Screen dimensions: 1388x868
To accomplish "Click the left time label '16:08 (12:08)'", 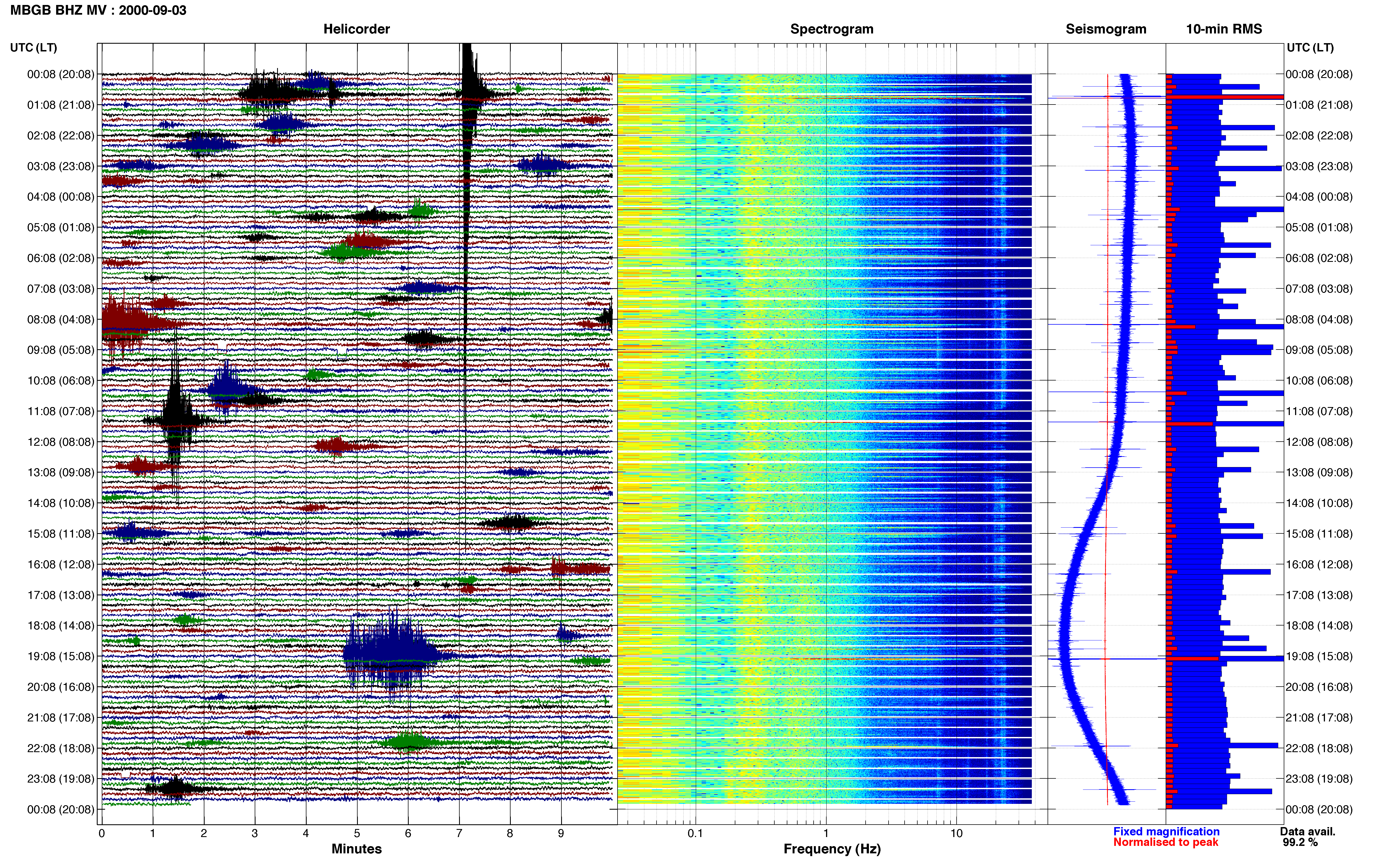I will pyautogui.click(x=61, y=564).
